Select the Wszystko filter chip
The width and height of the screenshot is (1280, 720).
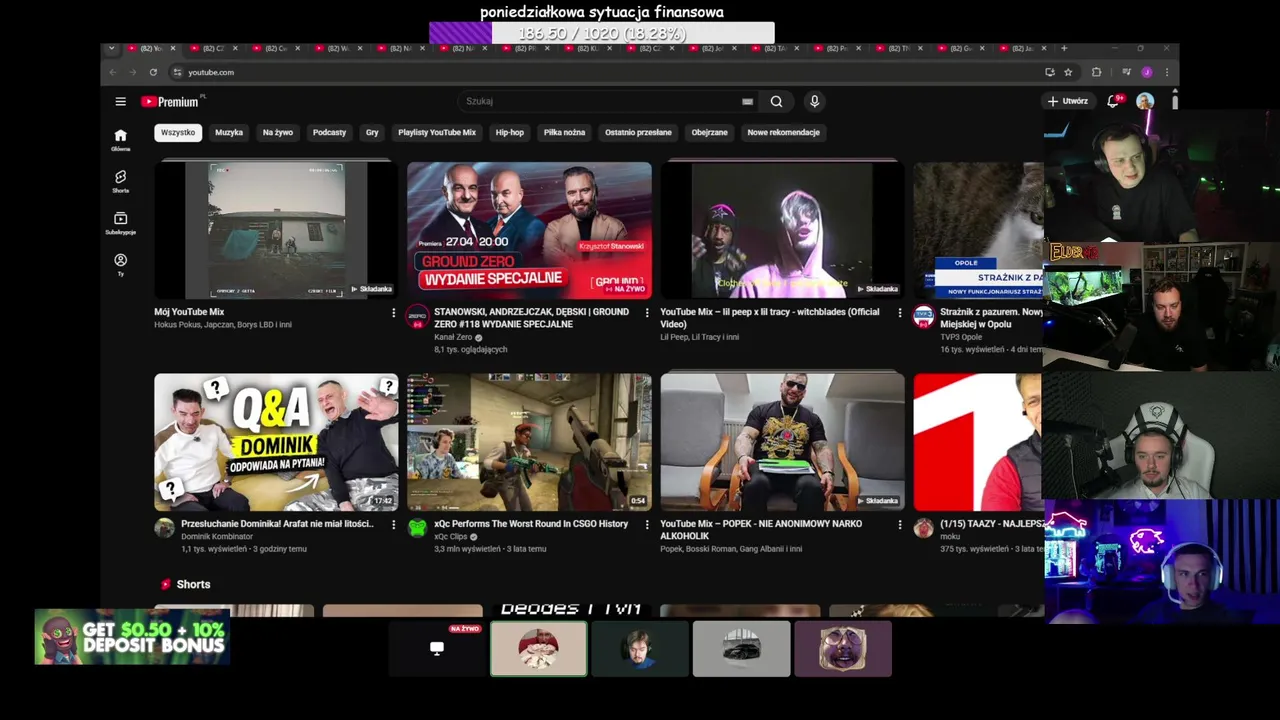coord(178,132)
